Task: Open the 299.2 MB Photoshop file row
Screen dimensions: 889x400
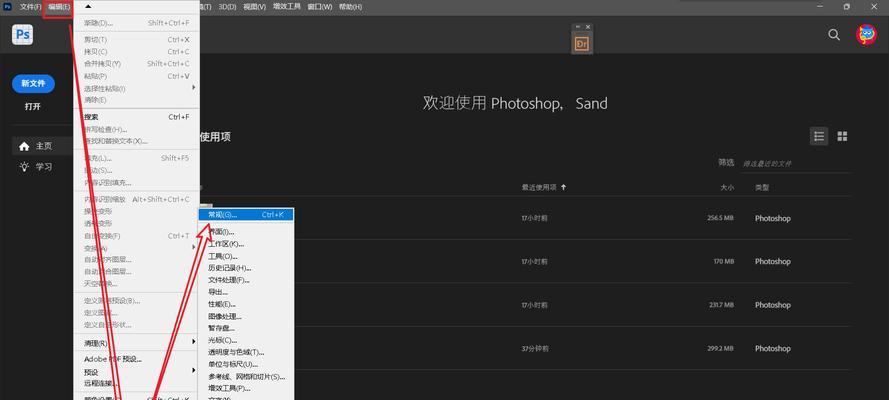Action: point(524,348)
